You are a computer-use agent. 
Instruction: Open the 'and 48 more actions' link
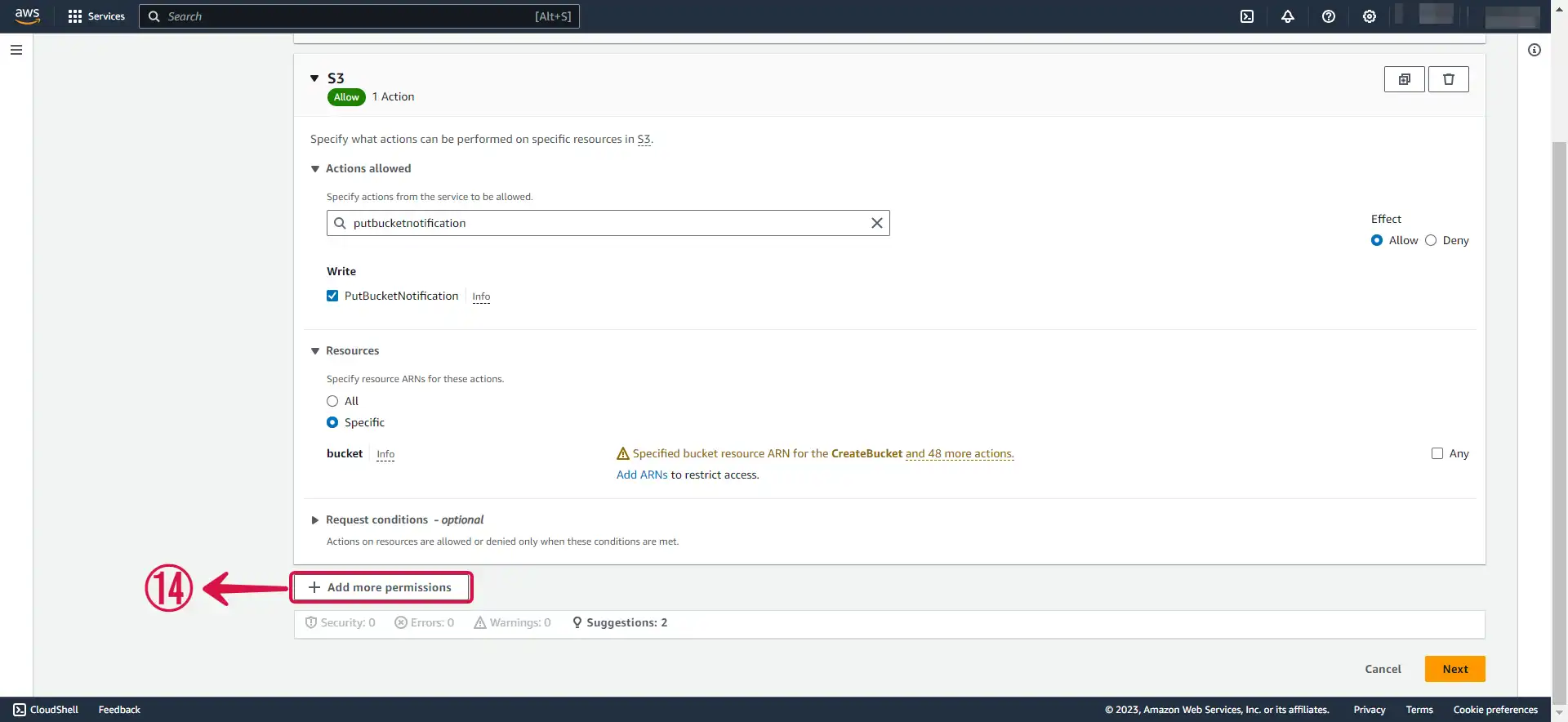tap(960, 453)
